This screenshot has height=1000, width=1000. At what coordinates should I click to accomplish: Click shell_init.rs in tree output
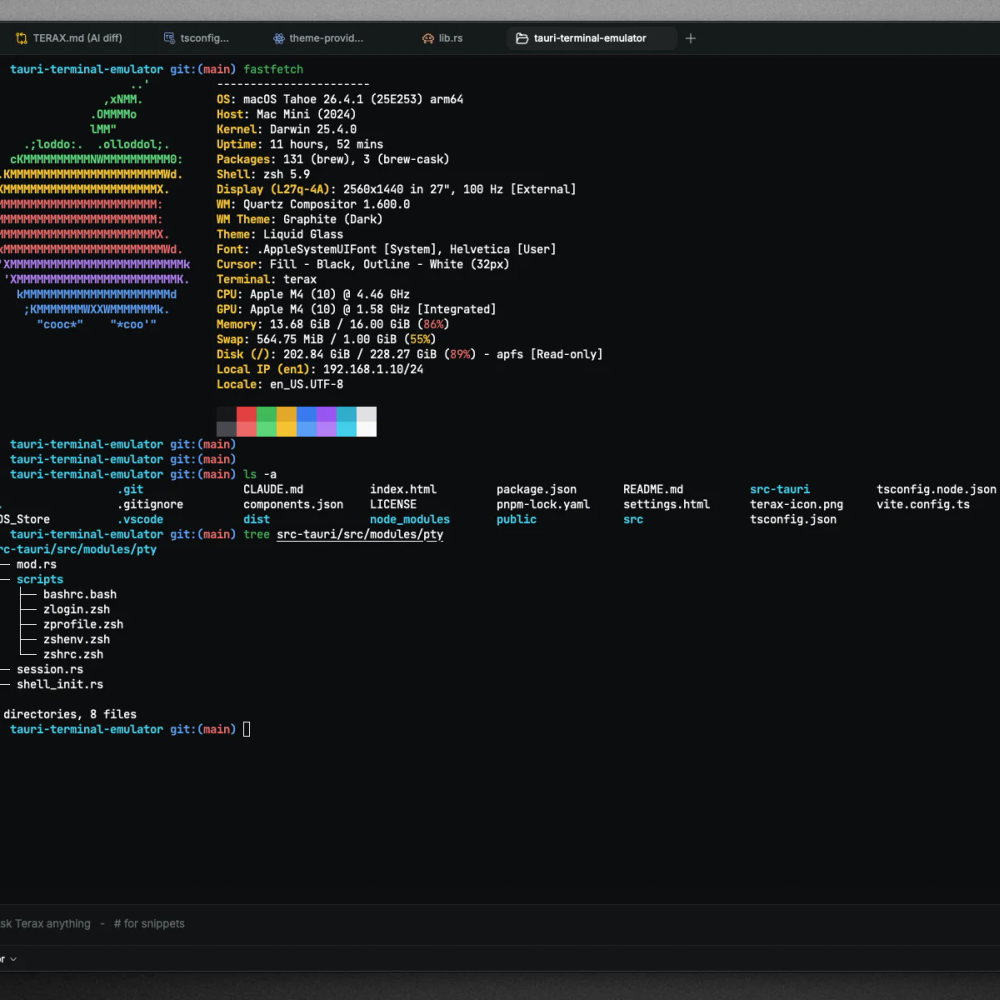[60, 684]
